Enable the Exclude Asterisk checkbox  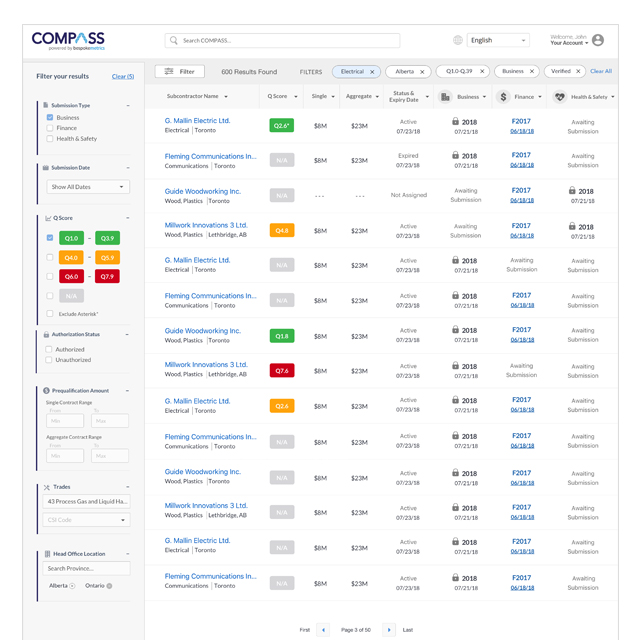click(50, 313)
